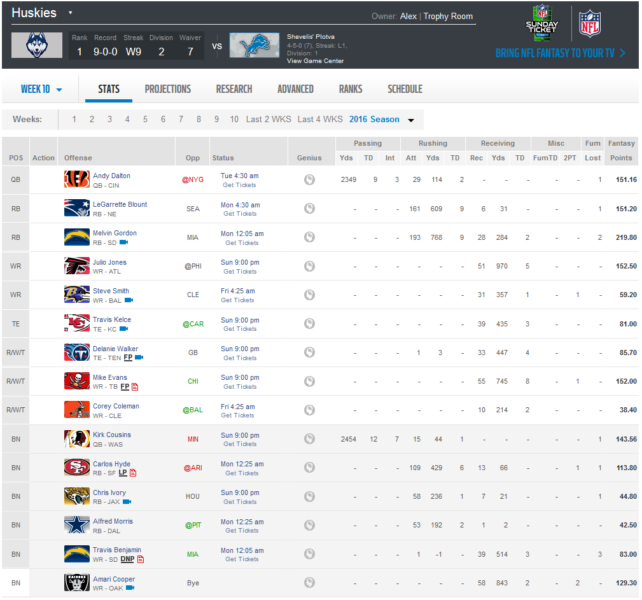Open the player note icon for Carlos Hyde
This screenshot has height=600, width=642.
click(x=133, y=473)
